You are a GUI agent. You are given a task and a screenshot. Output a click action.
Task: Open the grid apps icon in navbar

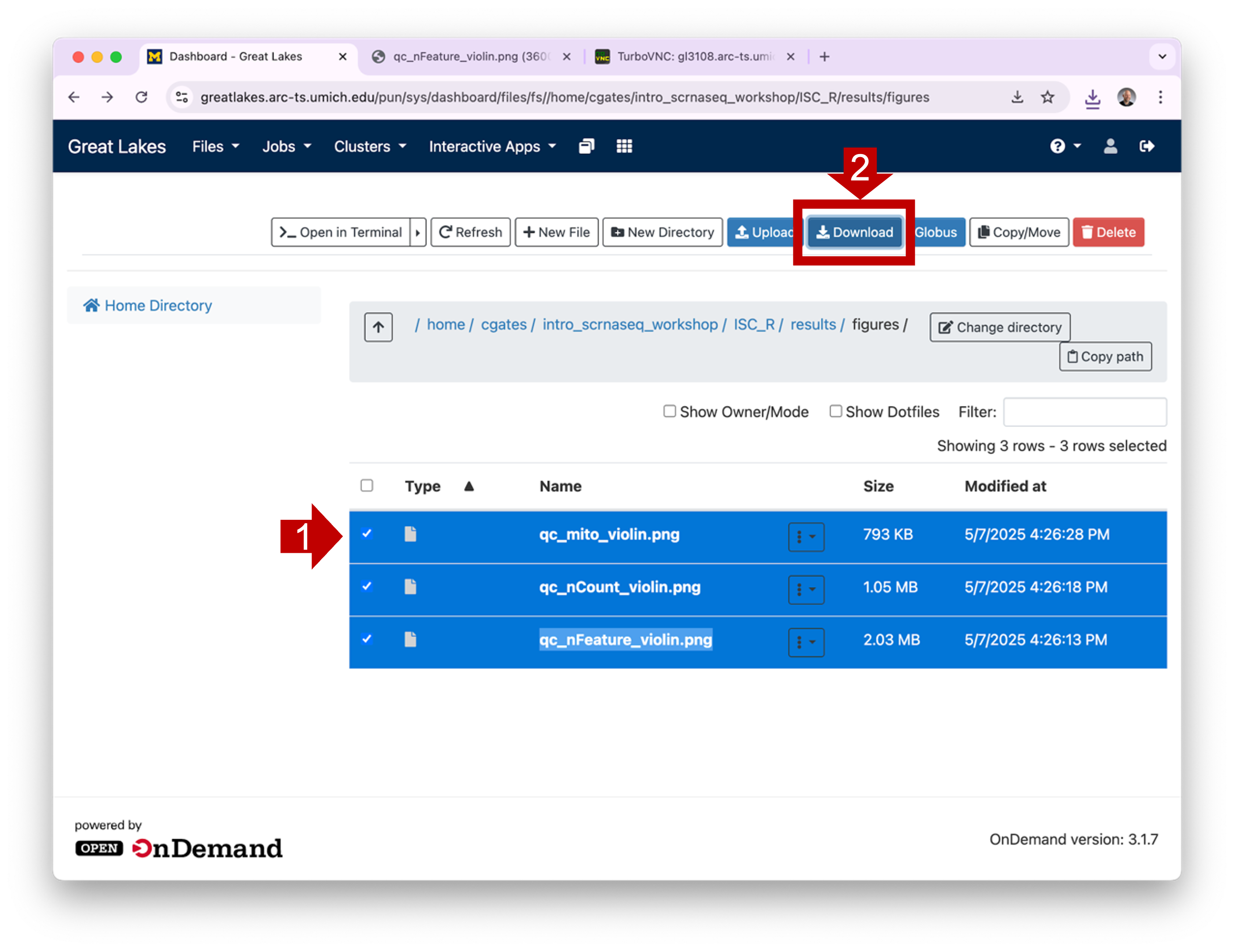pyautogui.click(x=624, y=147)
